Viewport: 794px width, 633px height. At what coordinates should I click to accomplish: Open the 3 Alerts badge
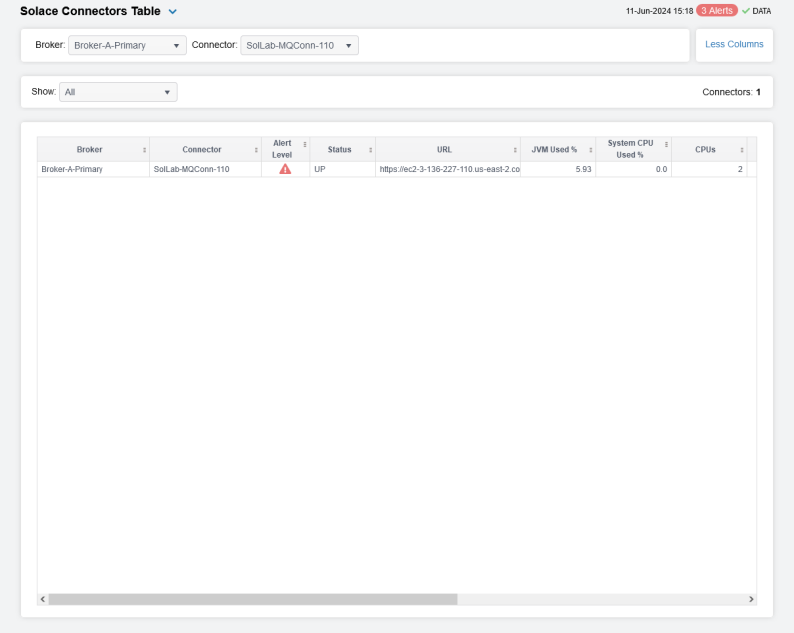coord(717,11)
